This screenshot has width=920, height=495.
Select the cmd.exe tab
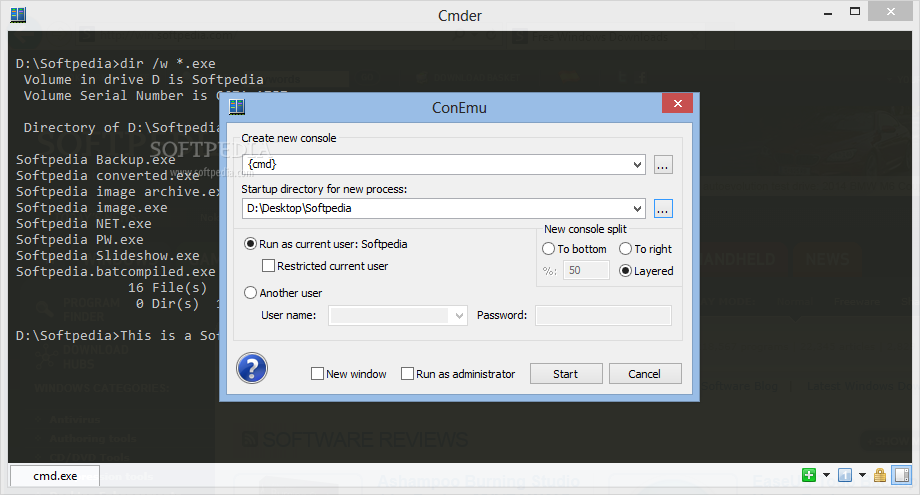tap(55, 476)
